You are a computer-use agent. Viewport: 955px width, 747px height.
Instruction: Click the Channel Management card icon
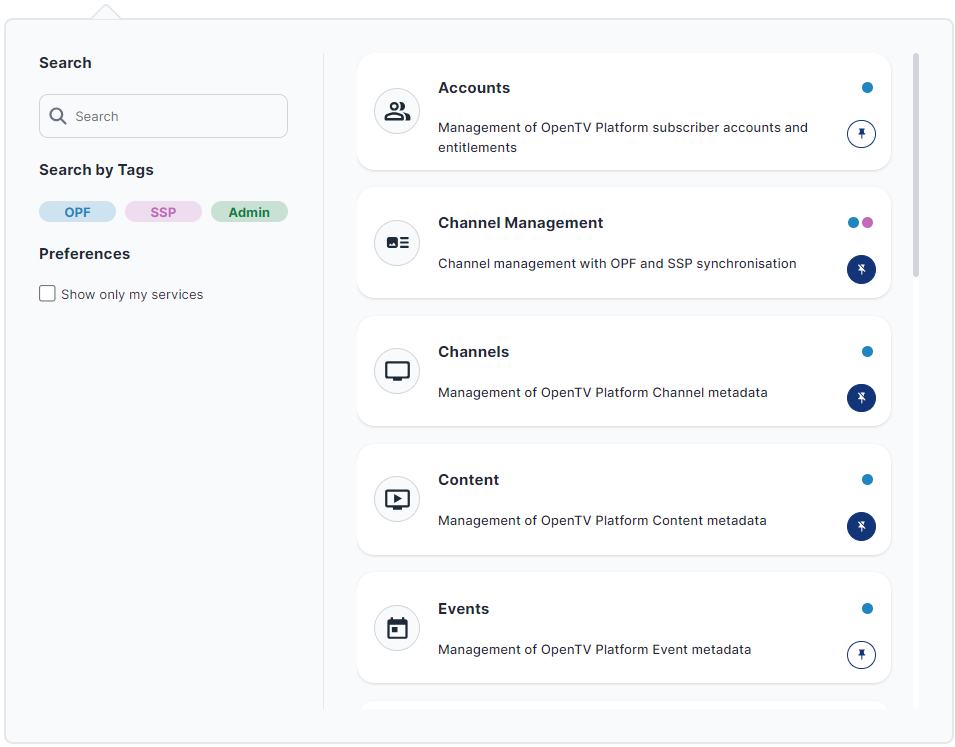397,243
